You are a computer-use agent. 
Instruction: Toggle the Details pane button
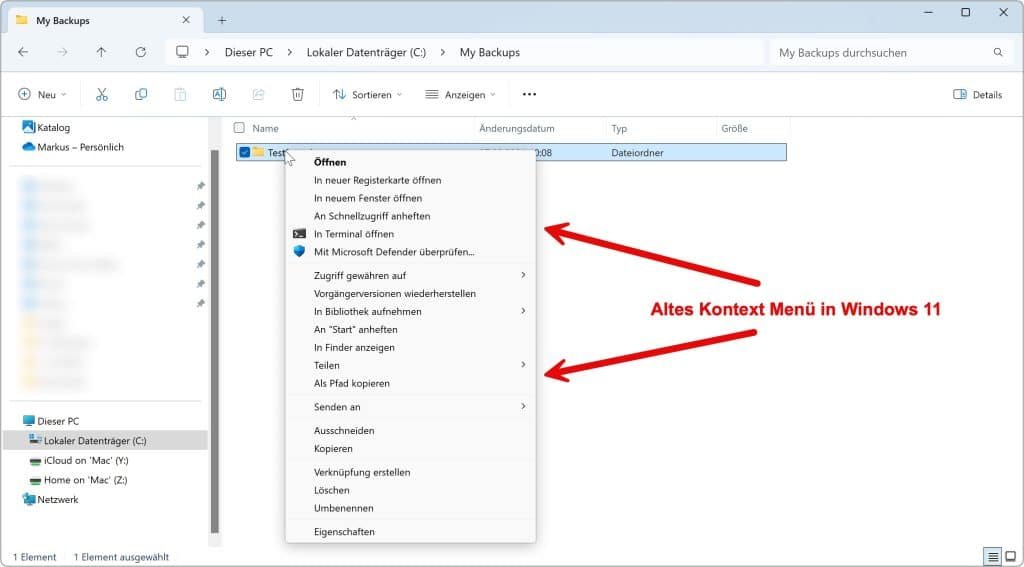pos(978,95)
